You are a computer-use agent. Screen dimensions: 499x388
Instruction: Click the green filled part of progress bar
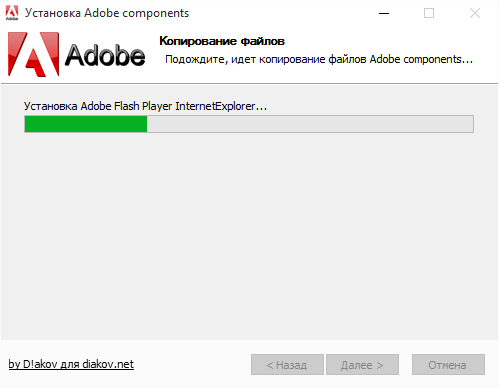point(86,124)
